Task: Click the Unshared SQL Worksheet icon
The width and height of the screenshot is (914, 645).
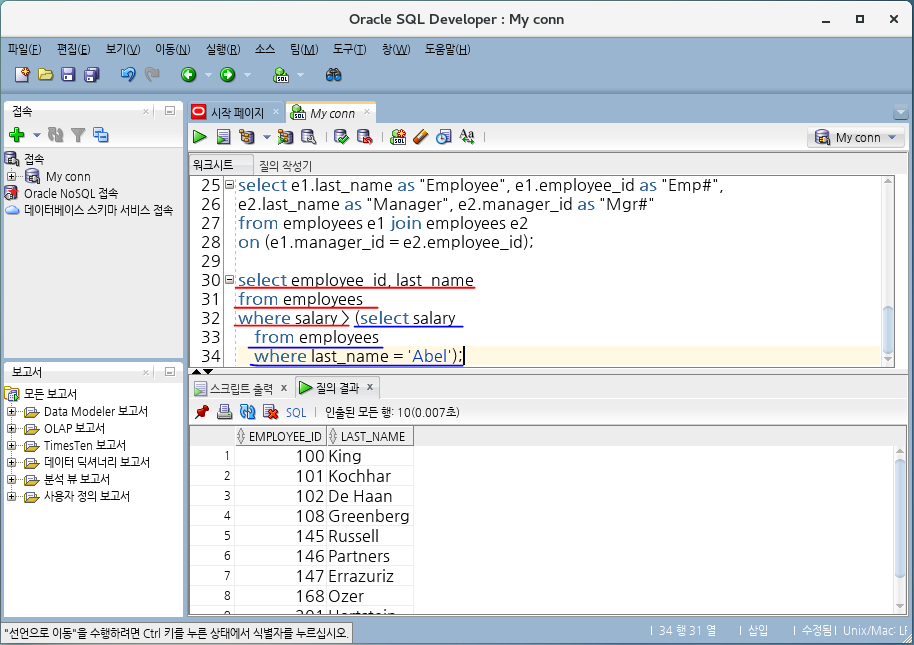Action: [398, 137]
